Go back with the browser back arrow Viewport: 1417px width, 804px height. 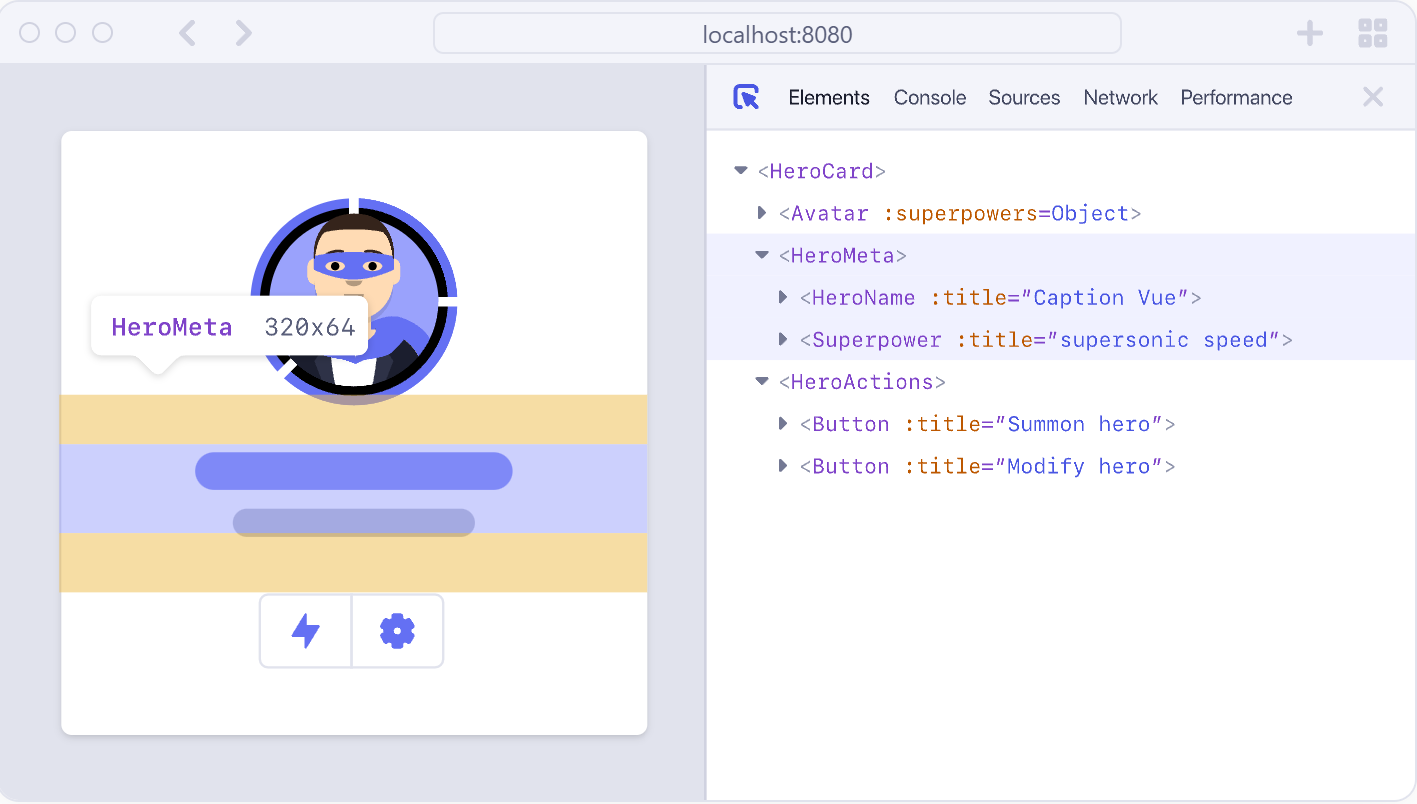point(187,33)
